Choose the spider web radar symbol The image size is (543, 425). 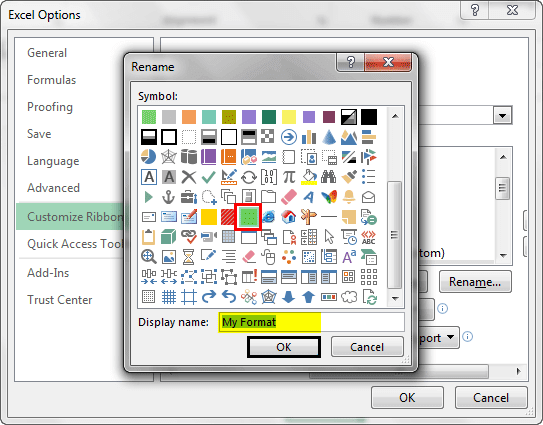pos(169,157)
